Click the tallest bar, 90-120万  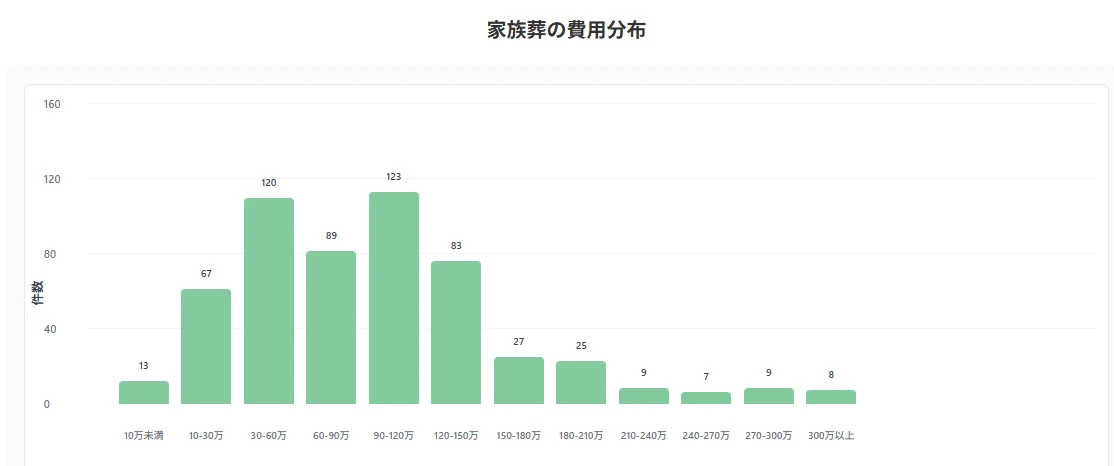click(394, 298)
